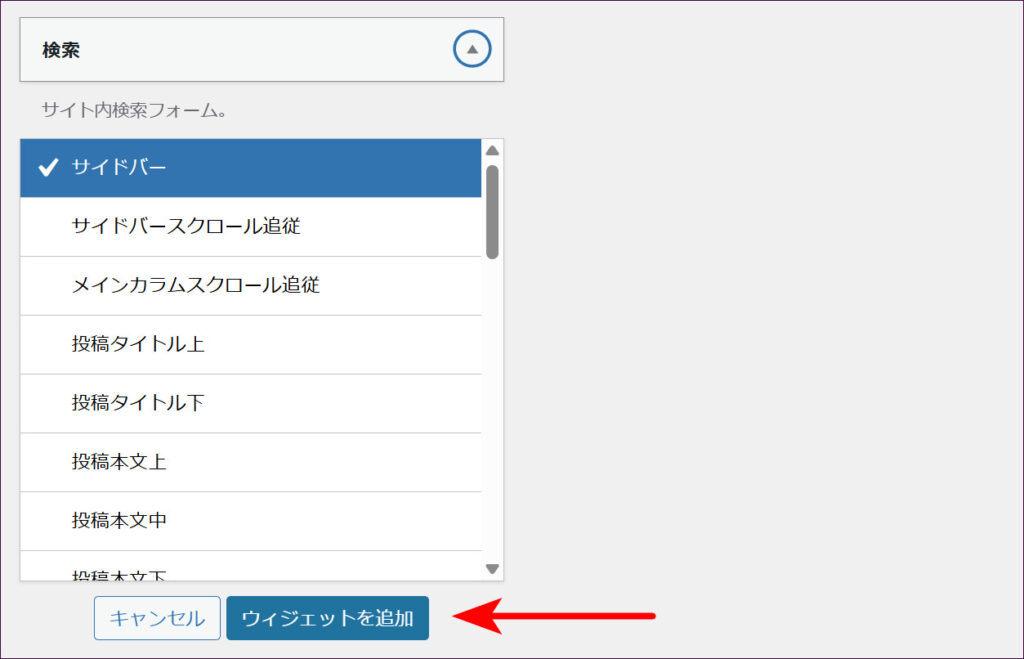Choose the 投稿本文上 list entry

119,462
